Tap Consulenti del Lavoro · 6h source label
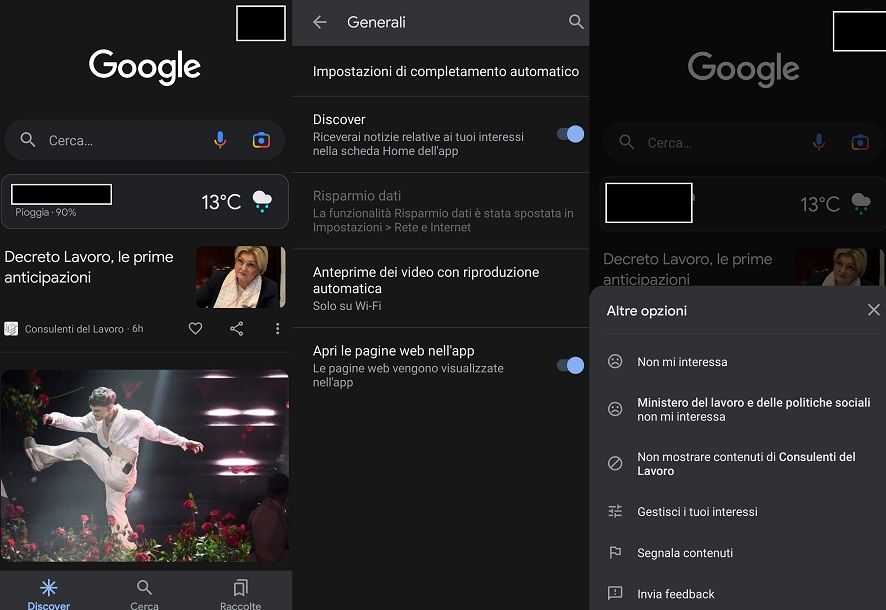This screenshot has width=886, height=610. point(84,329)
